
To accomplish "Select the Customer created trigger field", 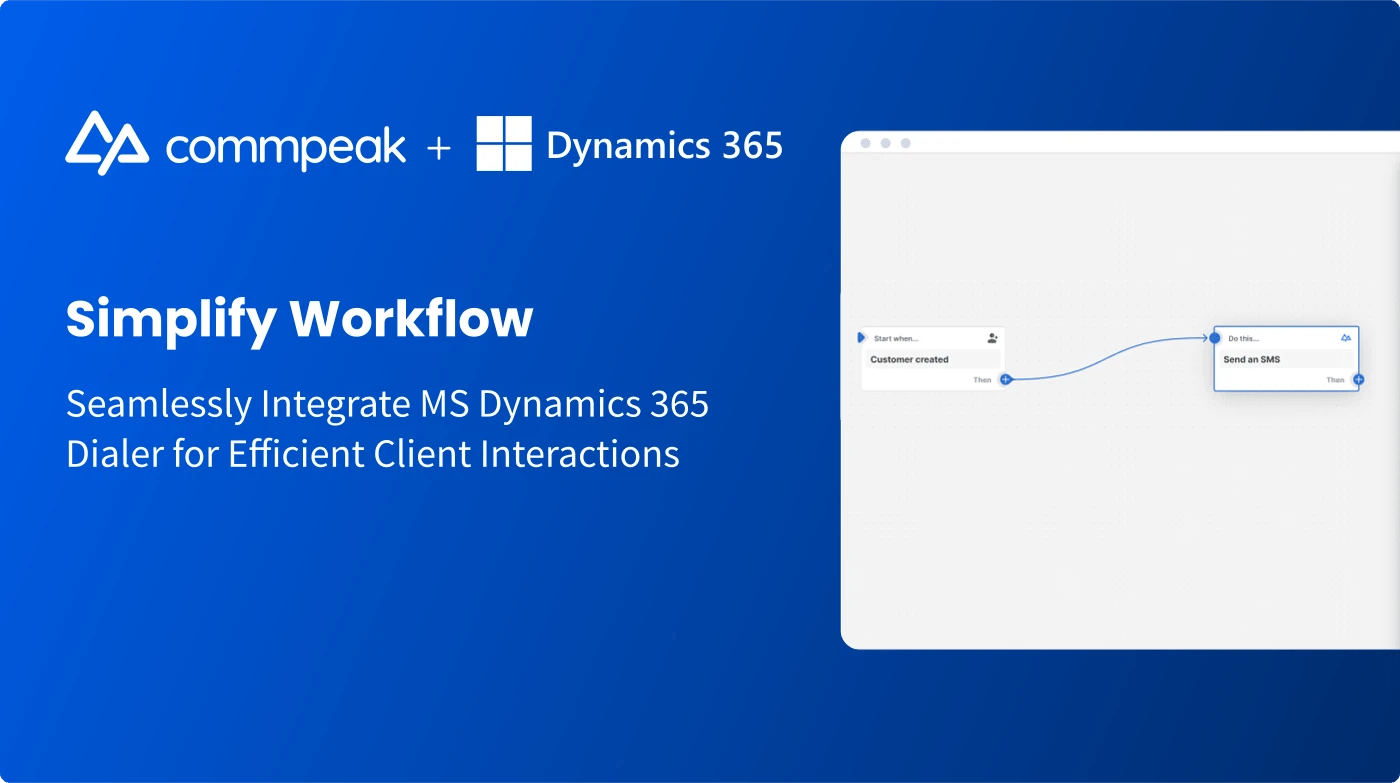I will tap(932, 359).
